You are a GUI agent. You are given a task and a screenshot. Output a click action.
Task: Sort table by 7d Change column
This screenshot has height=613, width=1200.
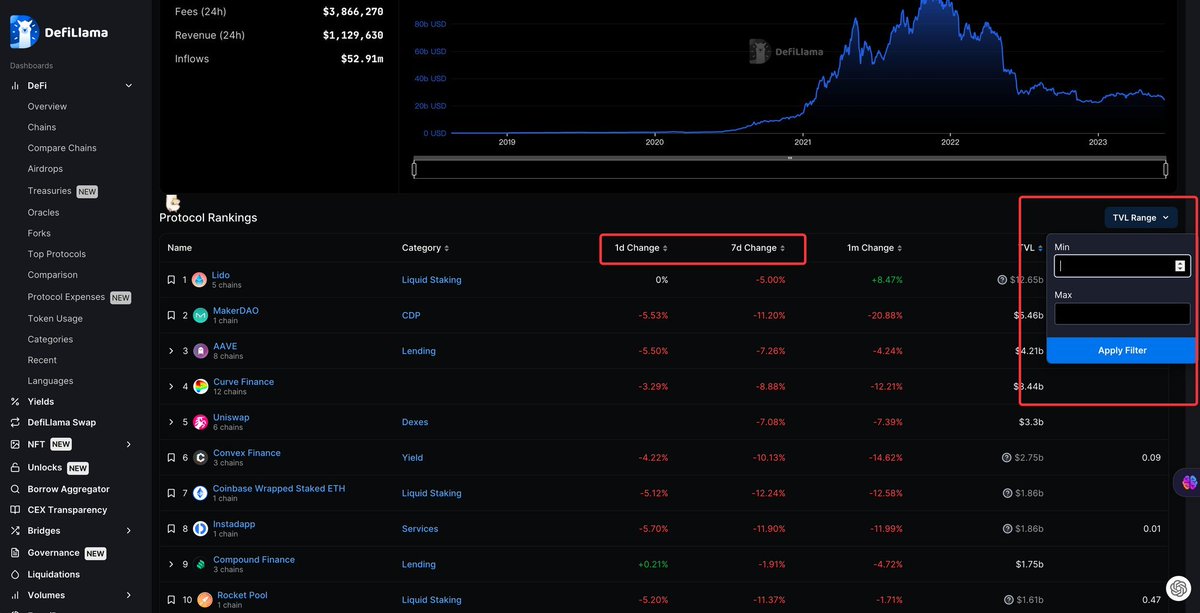point(758,248)
